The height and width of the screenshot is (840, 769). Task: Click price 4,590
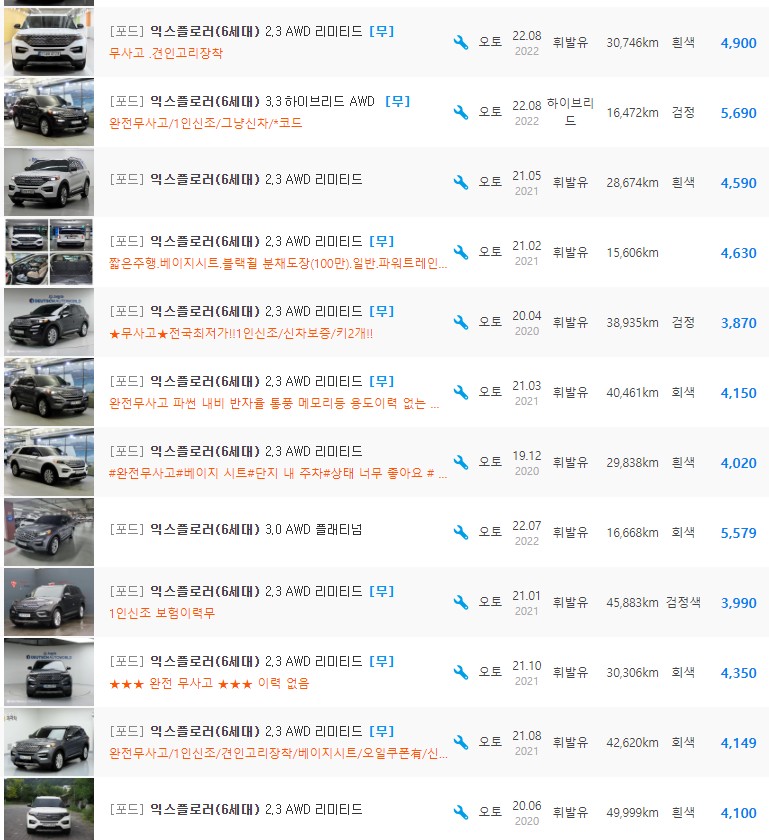(x=738, y=183)
